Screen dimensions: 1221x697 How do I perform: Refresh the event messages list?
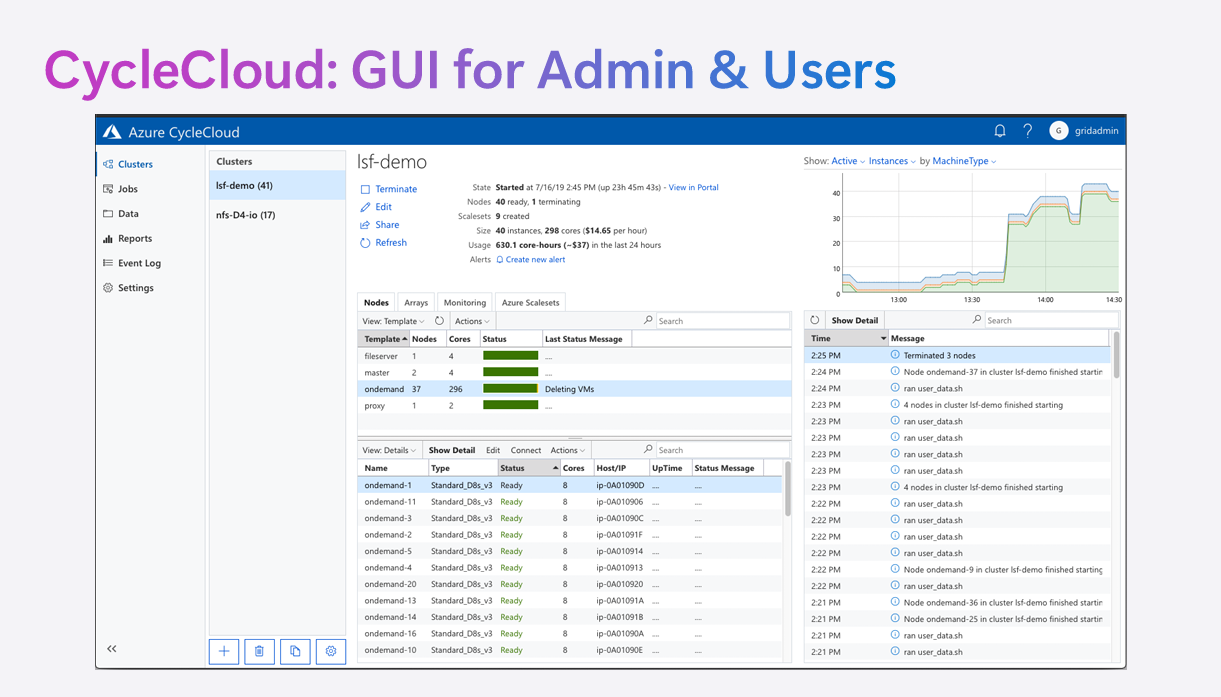point(815,320)
